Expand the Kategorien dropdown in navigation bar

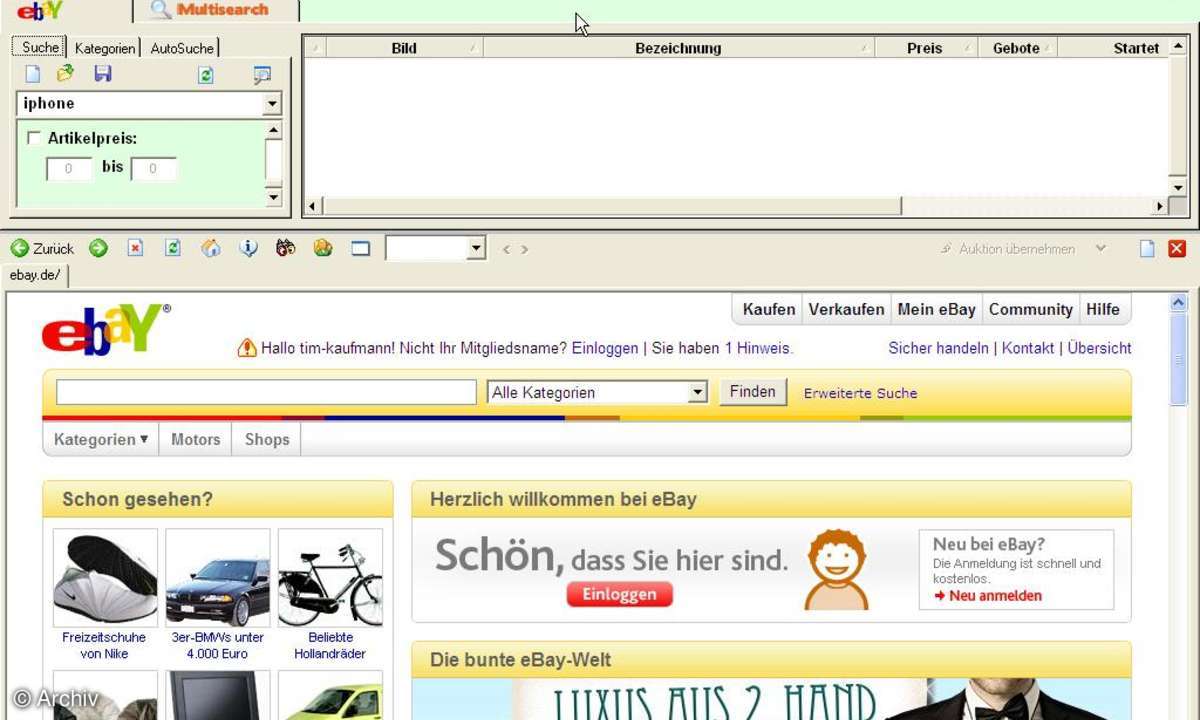coord(101,439)
